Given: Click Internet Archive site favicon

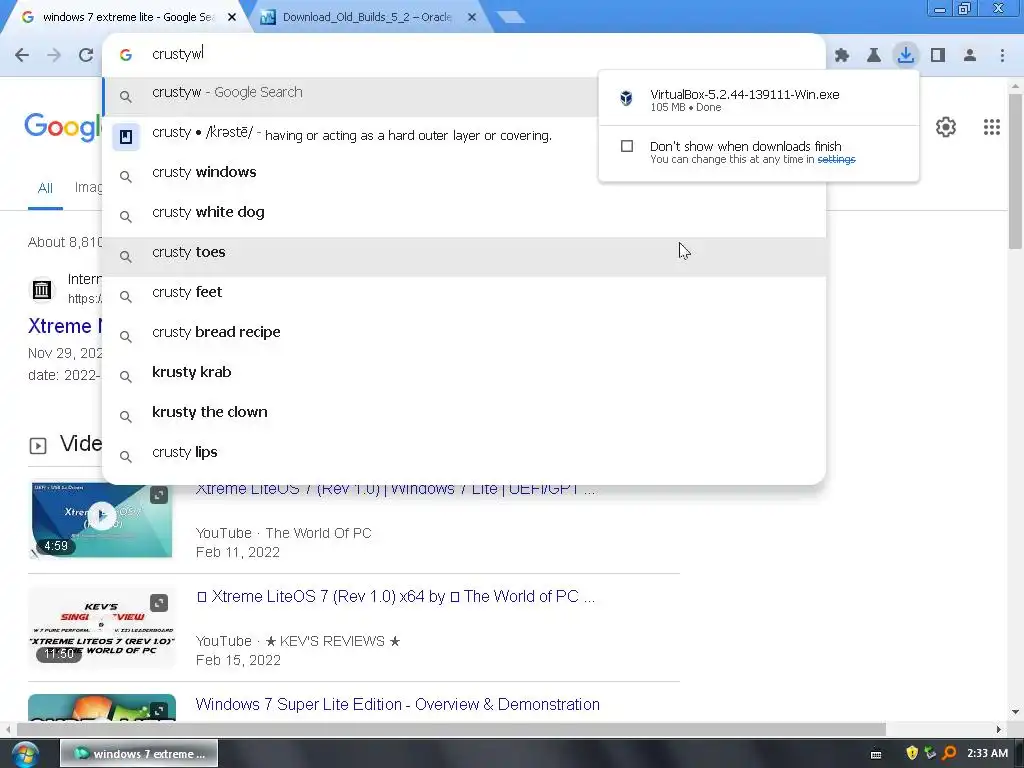Looking at the screenshot, I should [42, 289].
